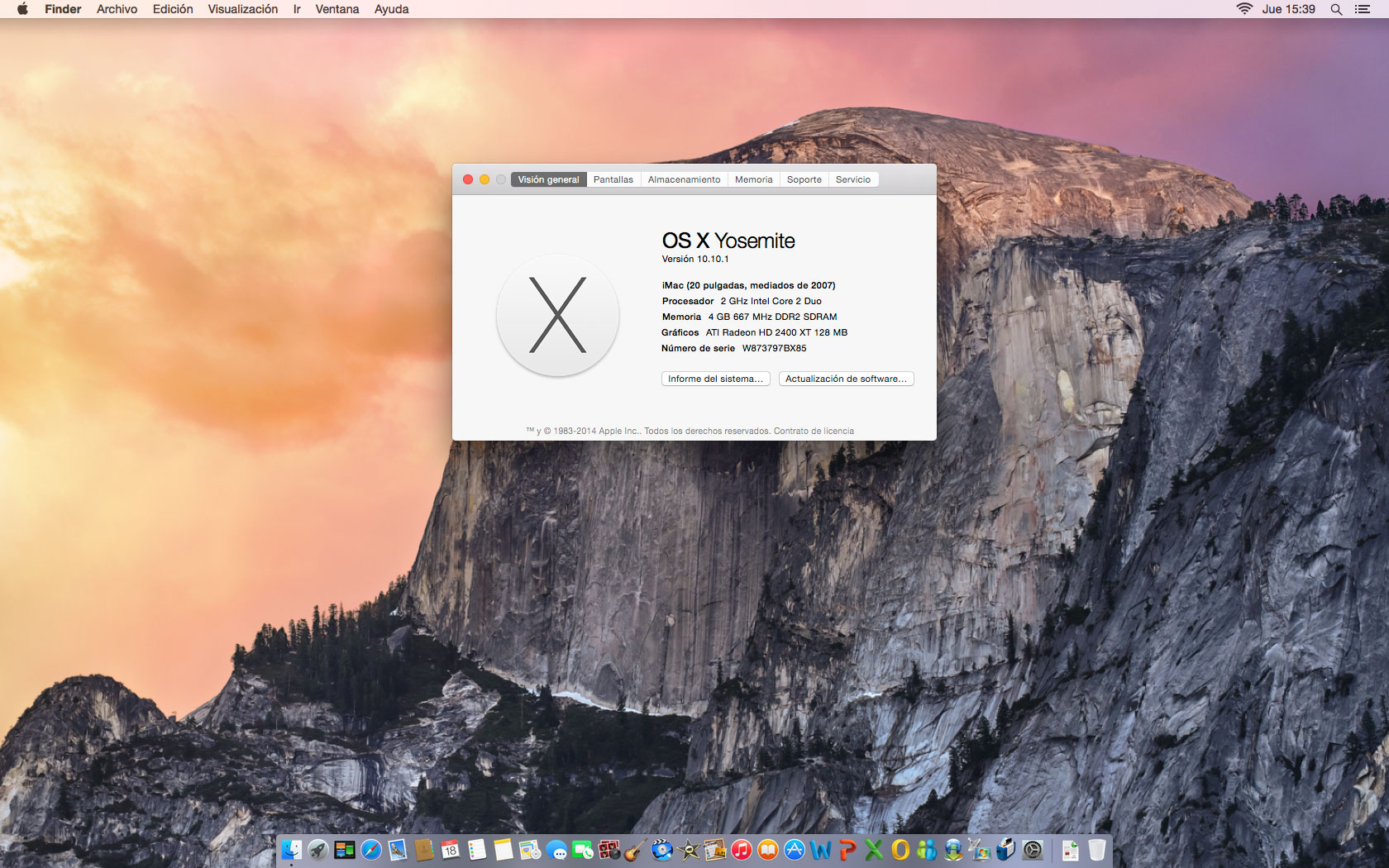Open Contacts book icon in dock
Image resolution: width=1389 pixels, height=868 pixels.
tap(424, 850)
